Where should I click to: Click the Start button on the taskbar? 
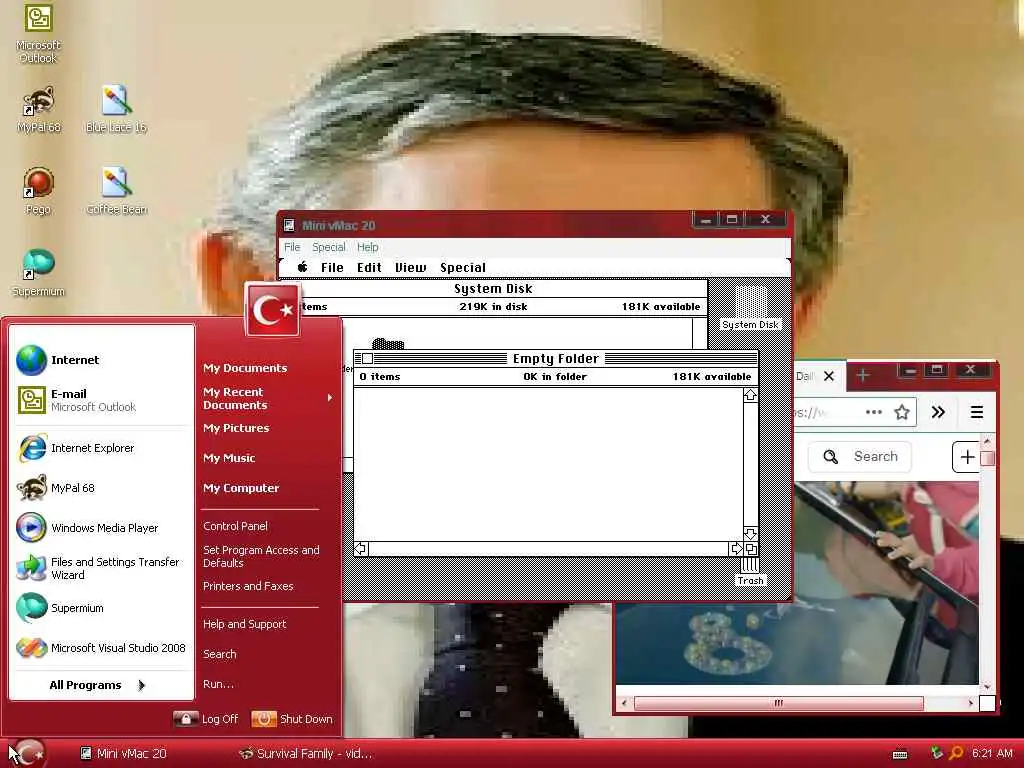27,754
